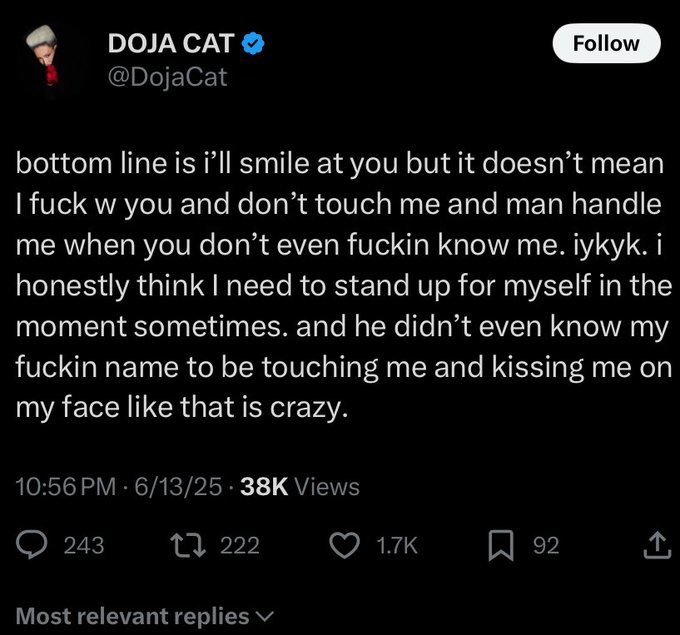Click the 1.7K likes count
Image resolution: width=680 pixels, height=635 pixels.
point(396,545)
